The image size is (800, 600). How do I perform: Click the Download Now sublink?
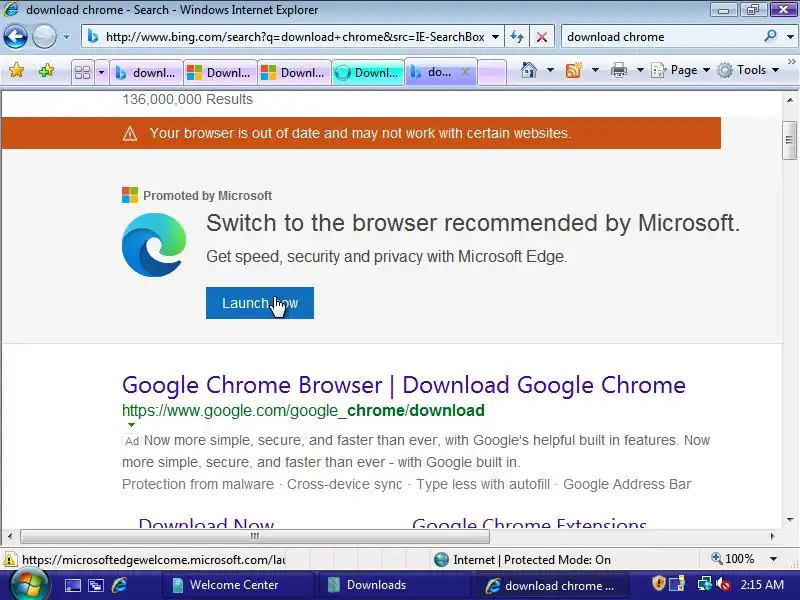[x=206, y=523]
